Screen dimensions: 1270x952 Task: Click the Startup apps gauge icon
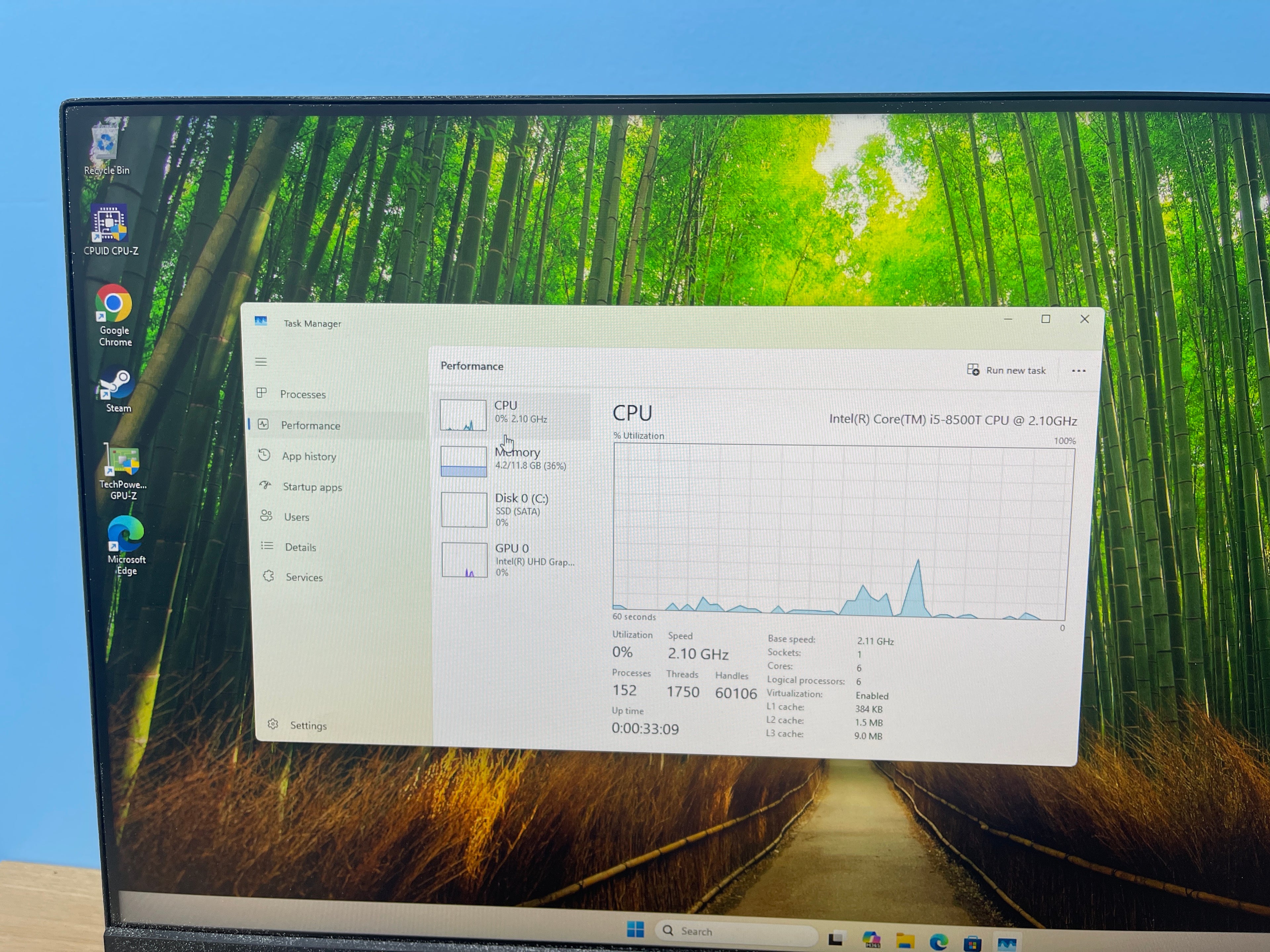tap(265, 486)
